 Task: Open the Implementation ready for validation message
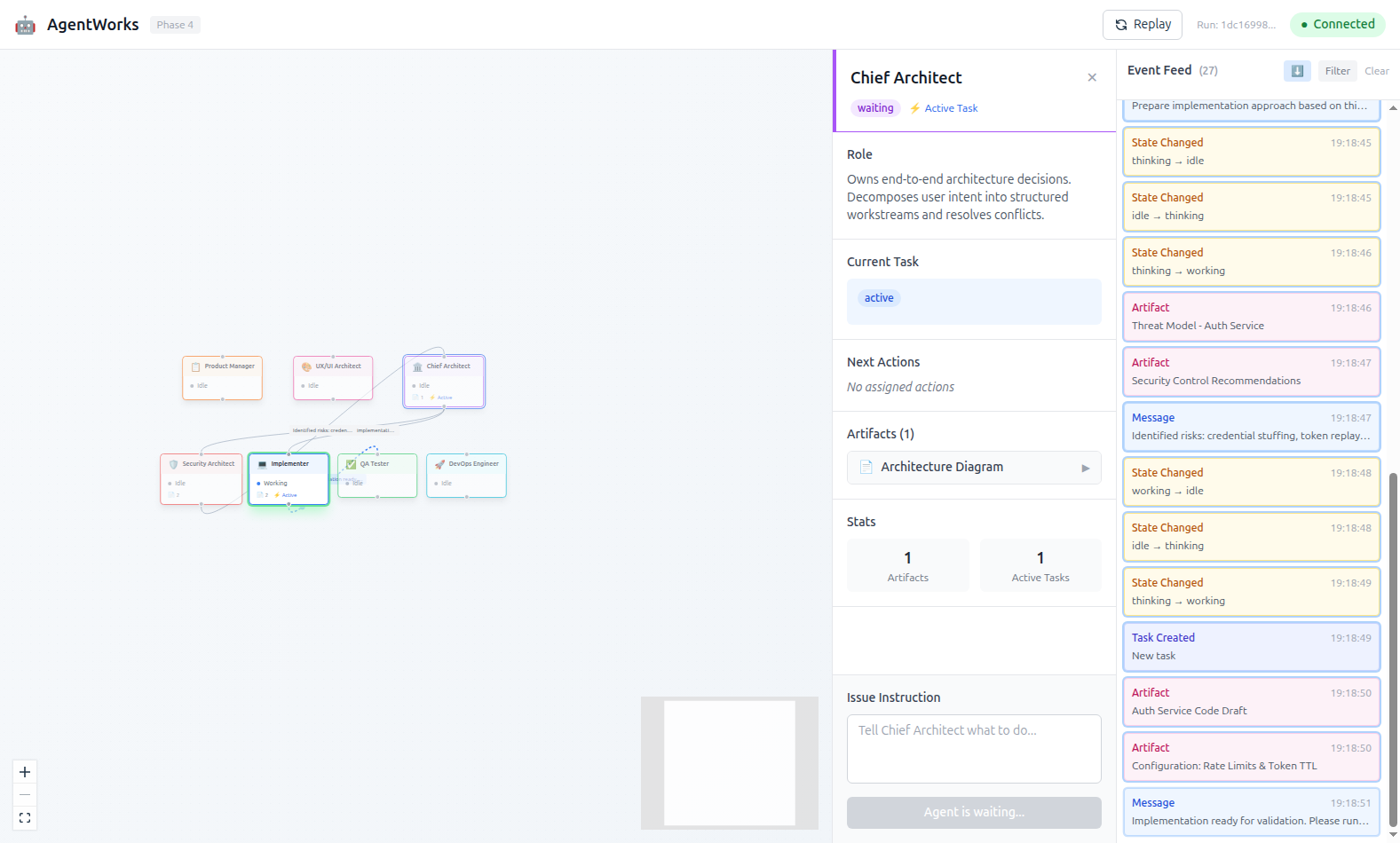tap(1251, 812)
